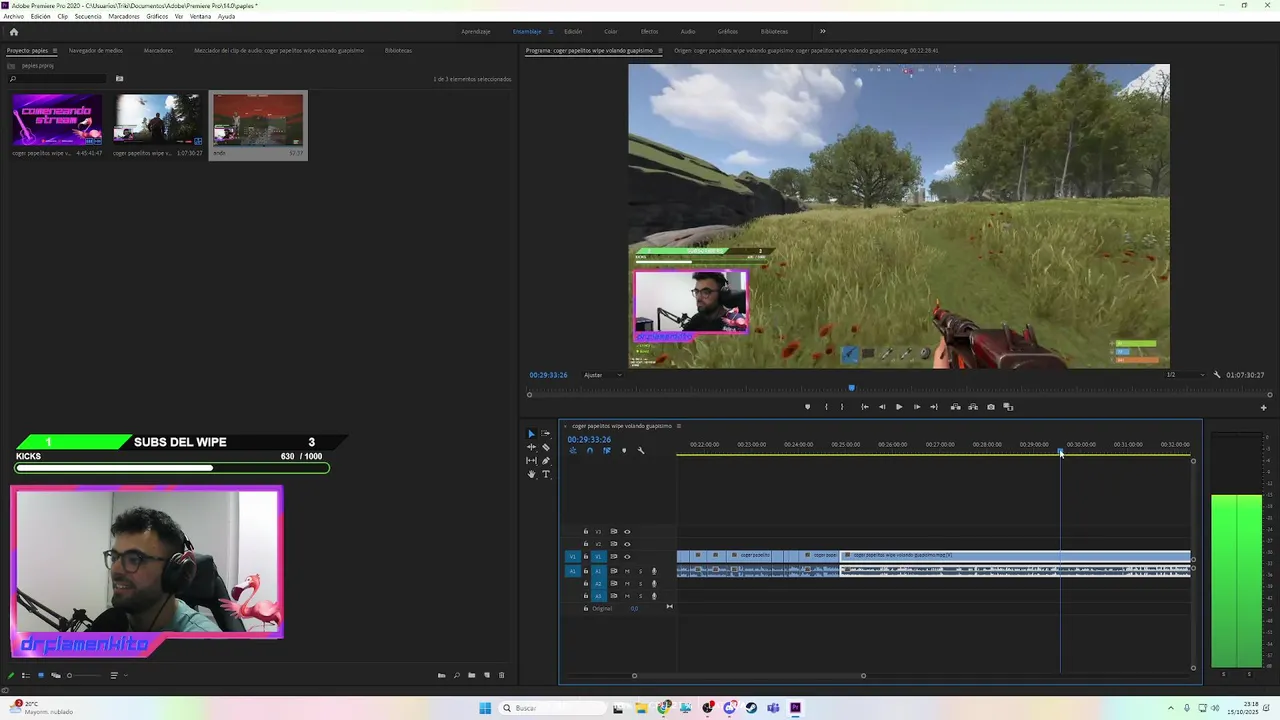Click the Lift button in Program monitor
Screen dimensions: 1280x720
[x=955, y=407]
